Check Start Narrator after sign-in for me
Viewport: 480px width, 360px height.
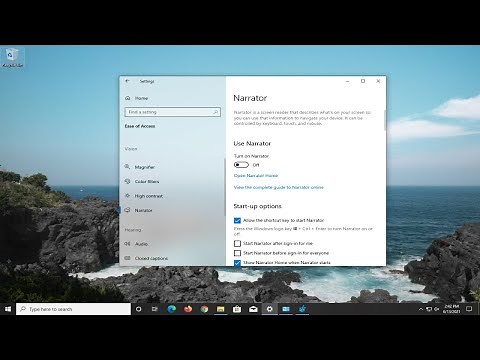point(237,244)
